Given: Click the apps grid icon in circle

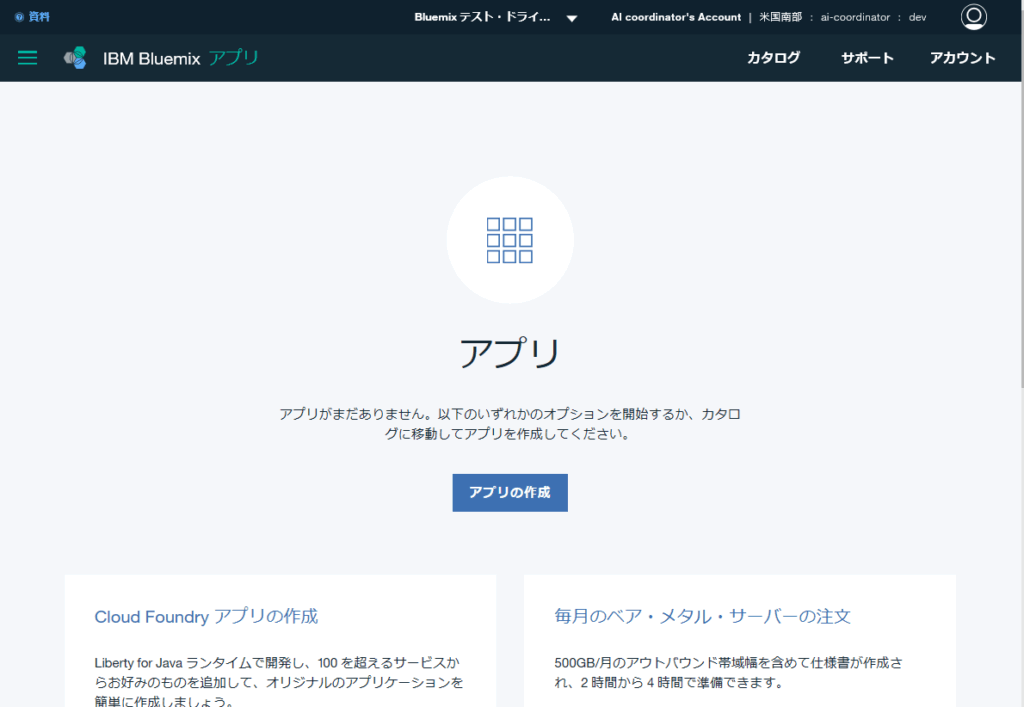Looking at the screenshot, I should (510, 240).
